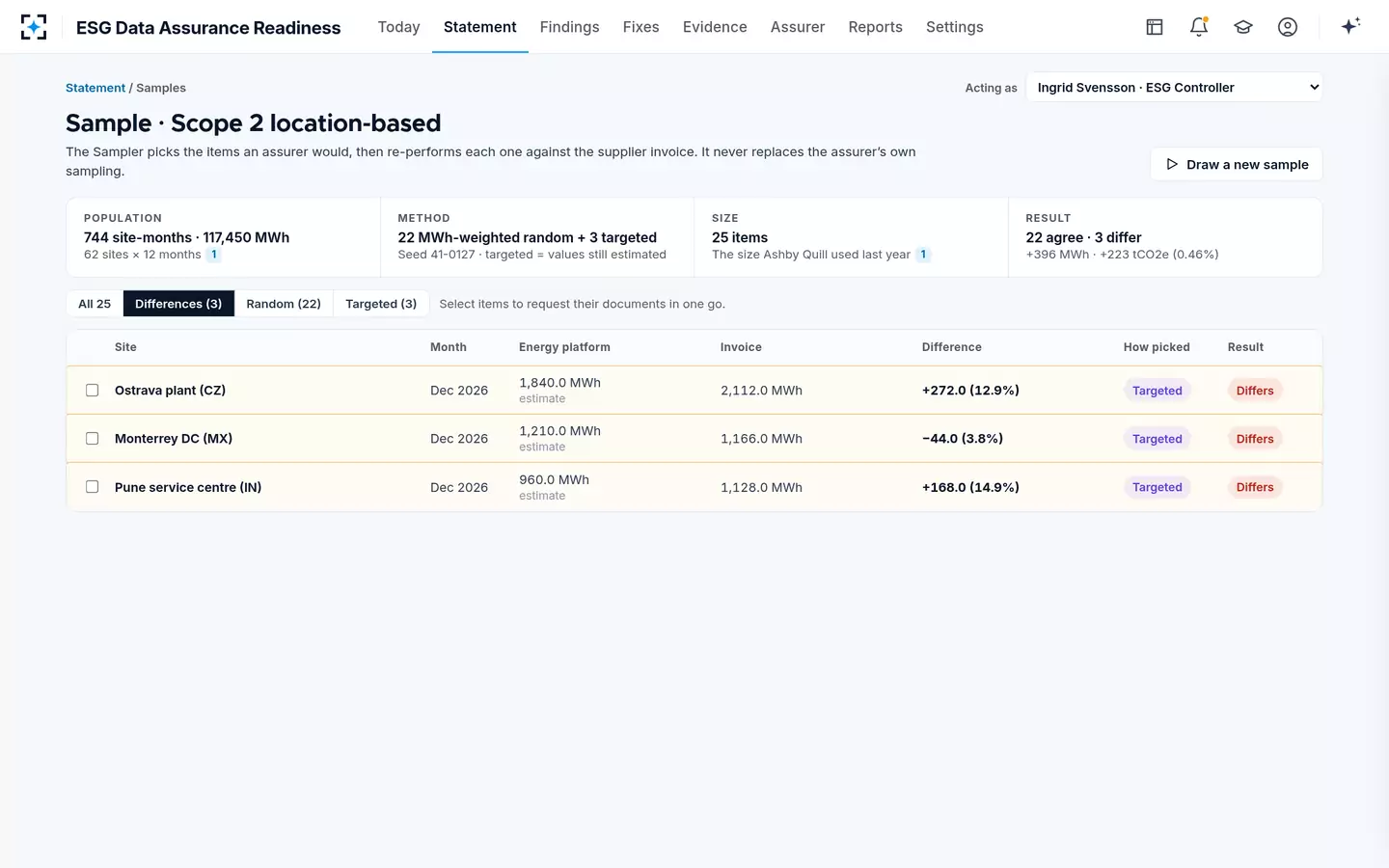Click the +168.0 (14.9%) difference value
The height and width of the screenshot is (868, 1389).
click(x=970, y=487)
